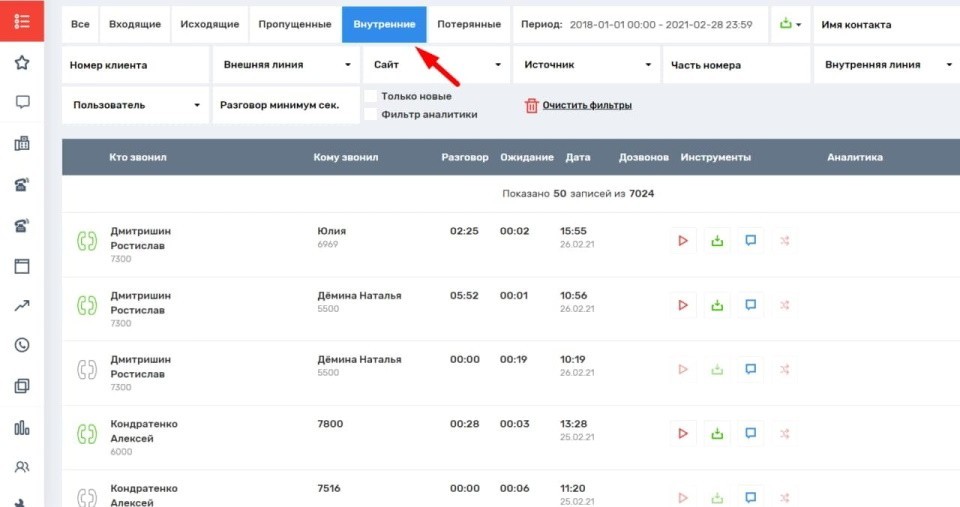The width and height of the screenshot is (960, 507).
Task: Open the clock history icon in sidebar
Action: click(x=22, y=345)
